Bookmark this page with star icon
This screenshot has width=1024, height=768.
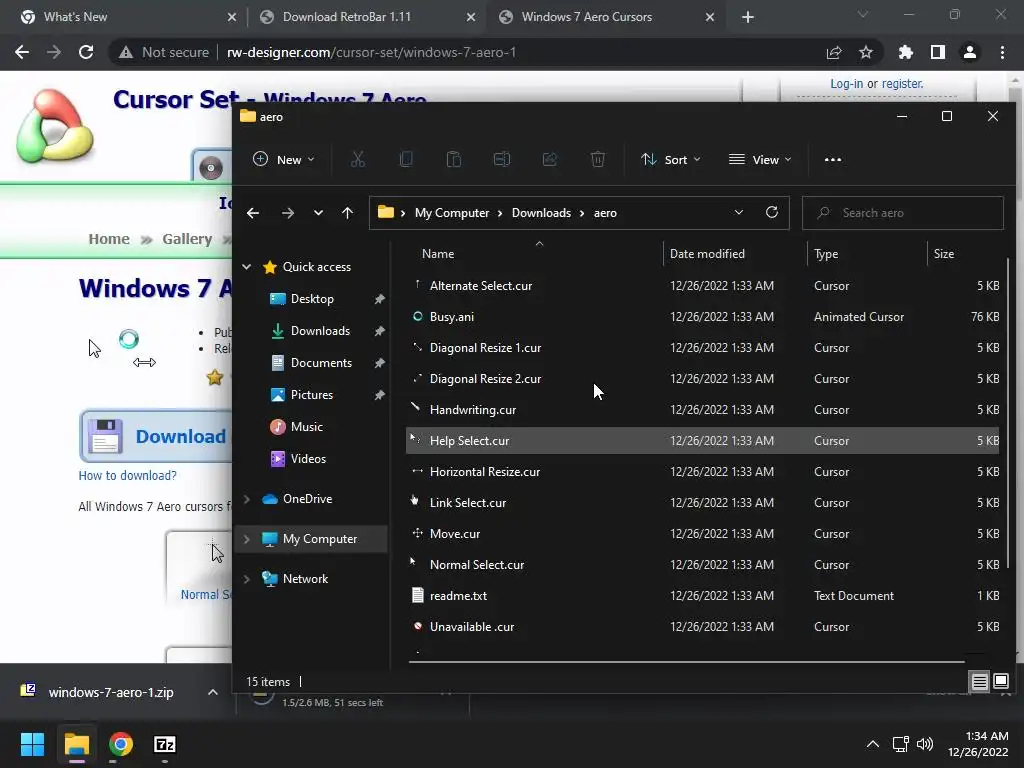pos(866,52)
